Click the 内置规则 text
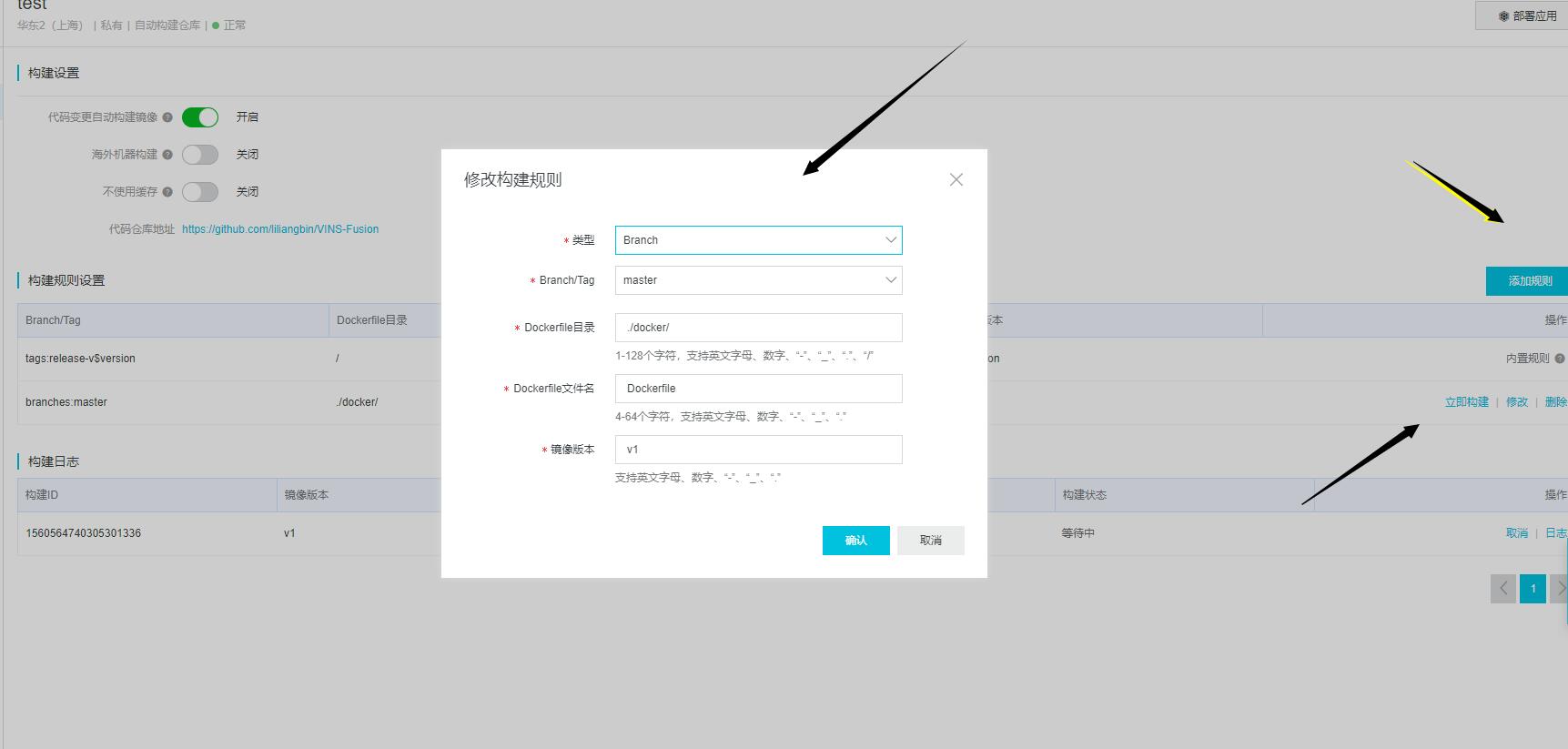 coord(1527,359)
